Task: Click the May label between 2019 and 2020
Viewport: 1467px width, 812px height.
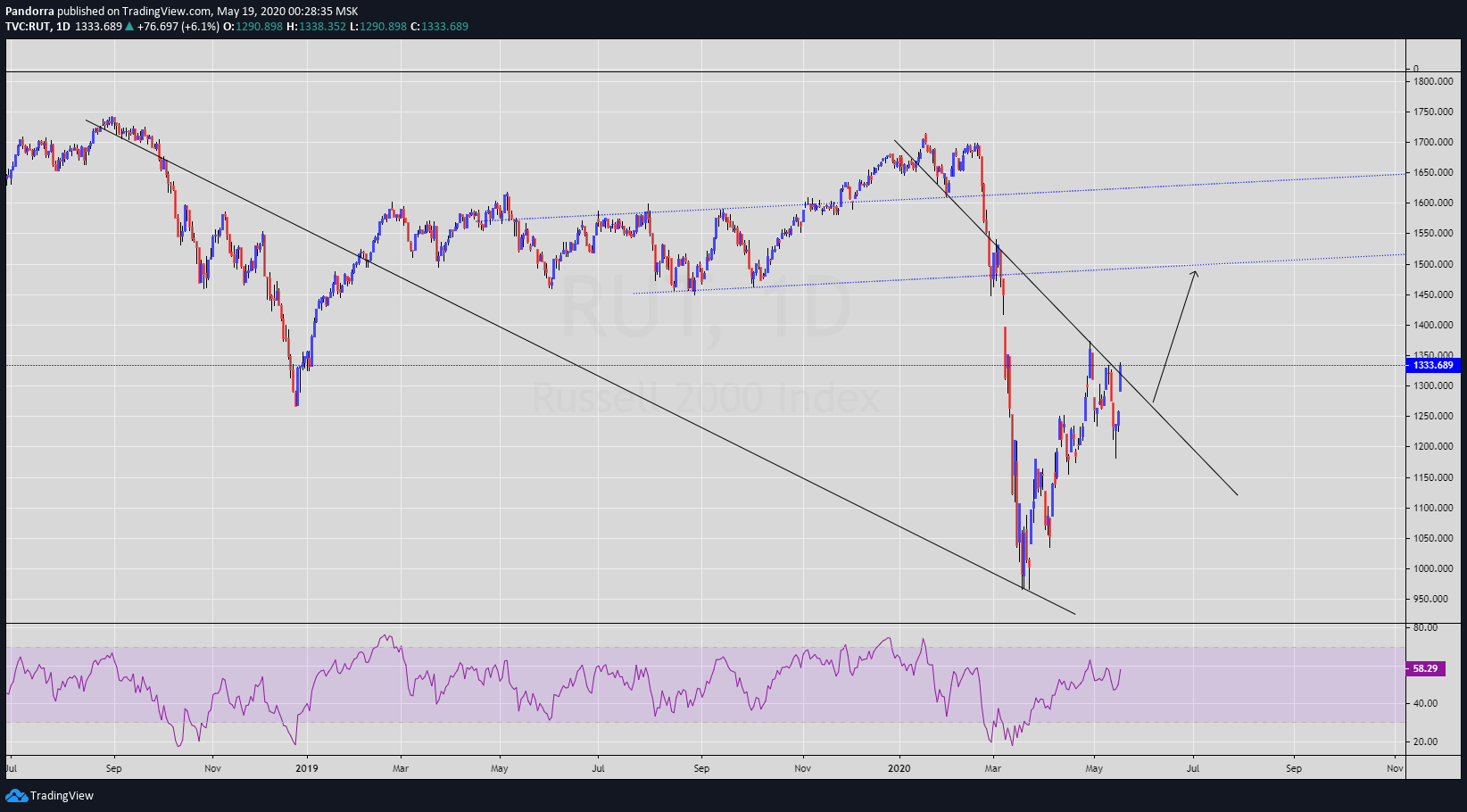Action: click(500, 768)
